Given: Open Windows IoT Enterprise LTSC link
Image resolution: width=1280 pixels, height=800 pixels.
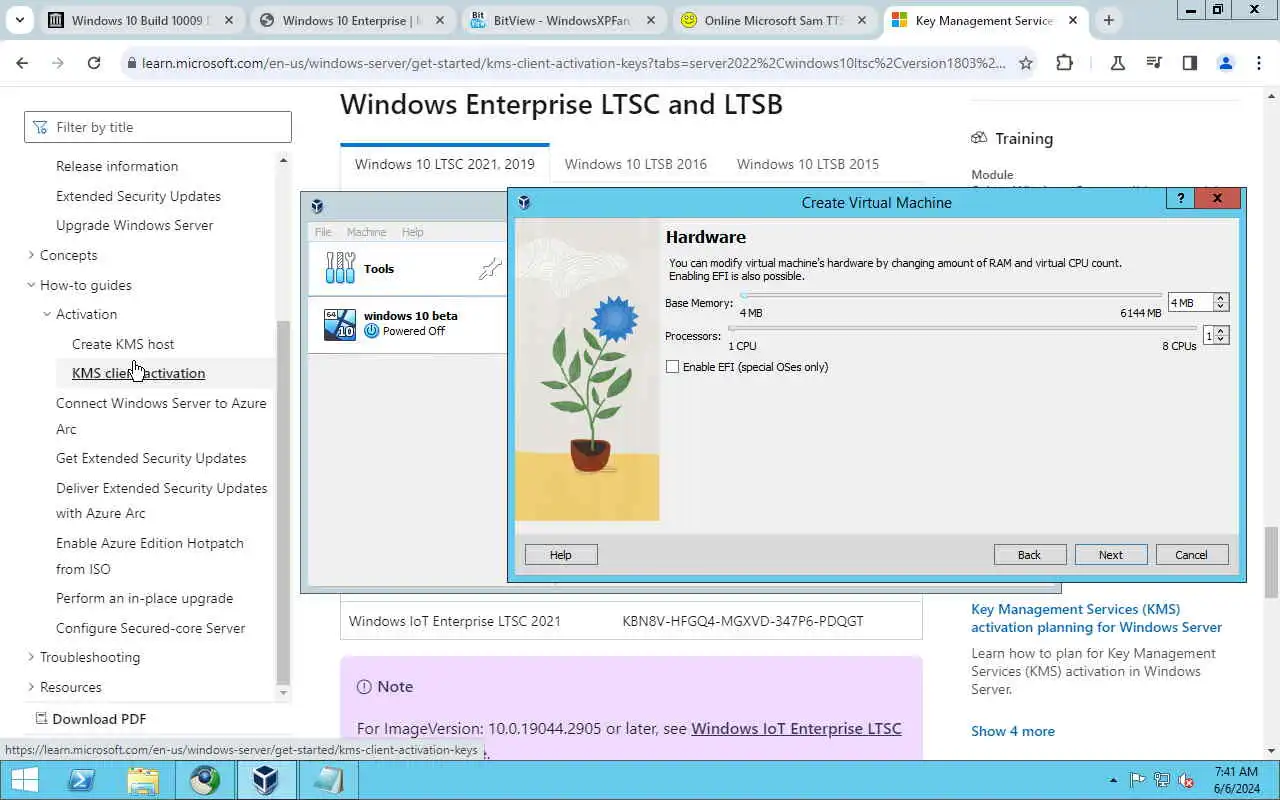Looking at the screenshot, I should coord(796,728).
